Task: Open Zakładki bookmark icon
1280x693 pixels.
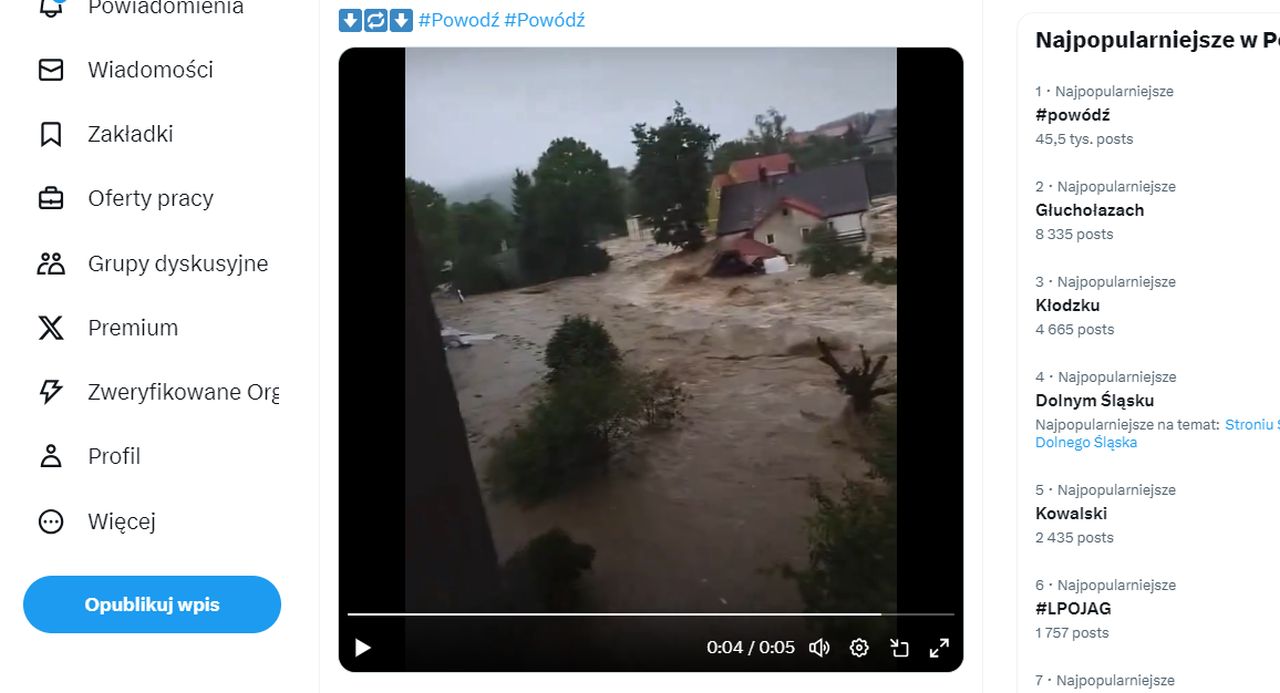Action: [x=50, y=134]
